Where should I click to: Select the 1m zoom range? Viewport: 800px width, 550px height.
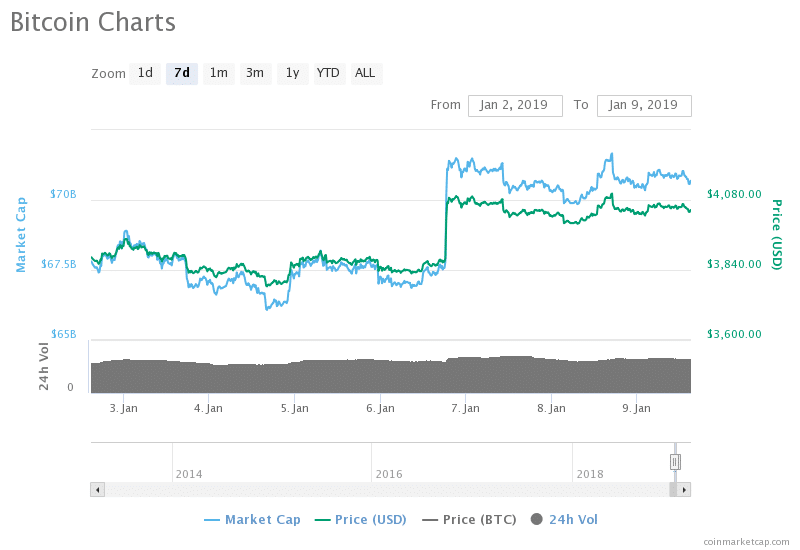pos(219,73)
